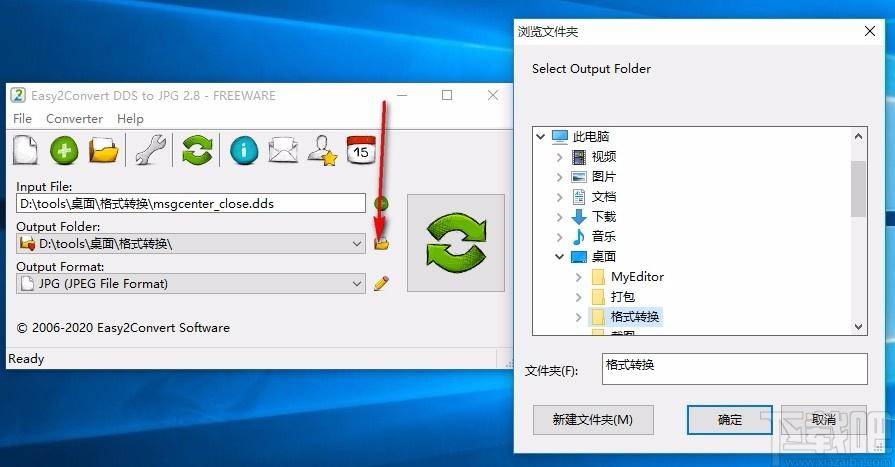Select the 音乐 folder
The image size is (895, 467).
click(x=603, y=236)
